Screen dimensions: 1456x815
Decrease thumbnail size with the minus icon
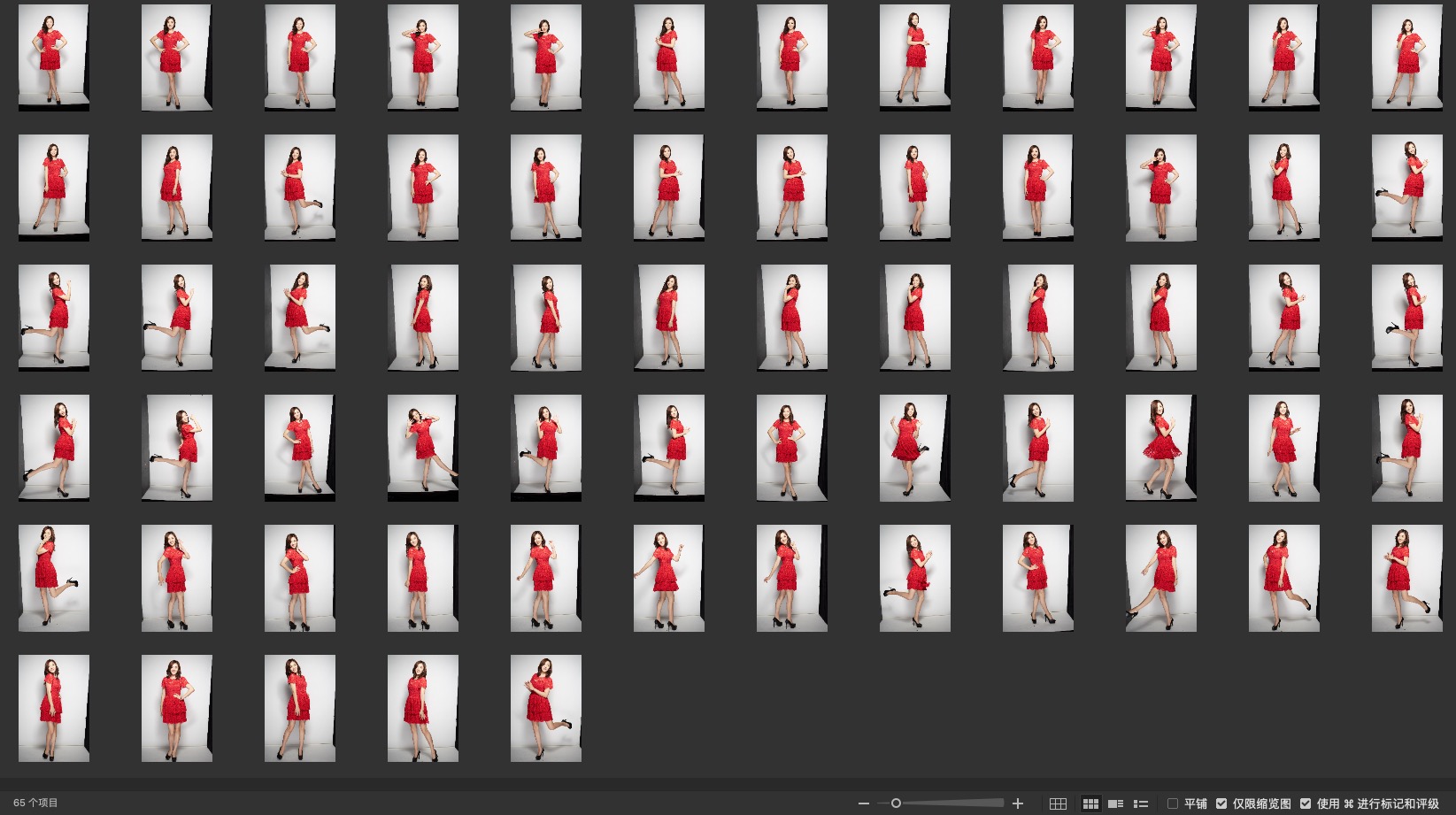863,803
